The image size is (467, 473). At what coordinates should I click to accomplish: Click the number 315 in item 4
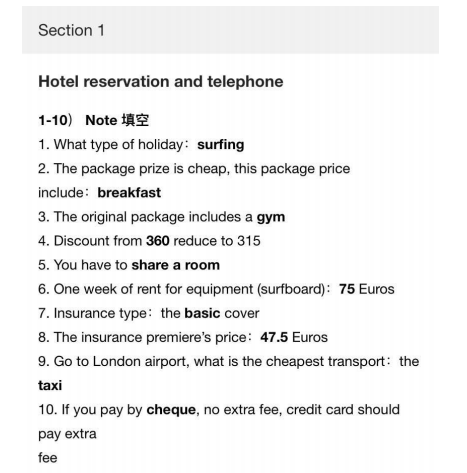click(x=249, y=241)
